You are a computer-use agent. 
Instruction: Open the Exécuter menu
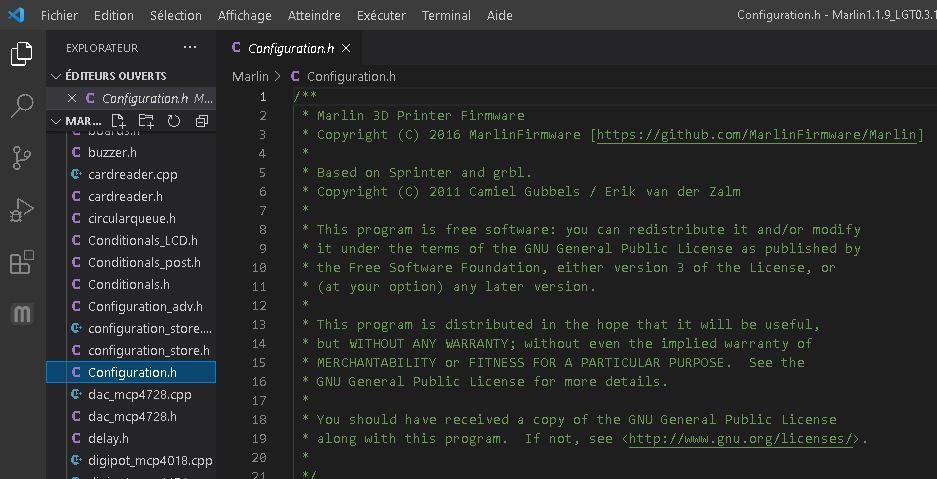click(x=381, y=16)
